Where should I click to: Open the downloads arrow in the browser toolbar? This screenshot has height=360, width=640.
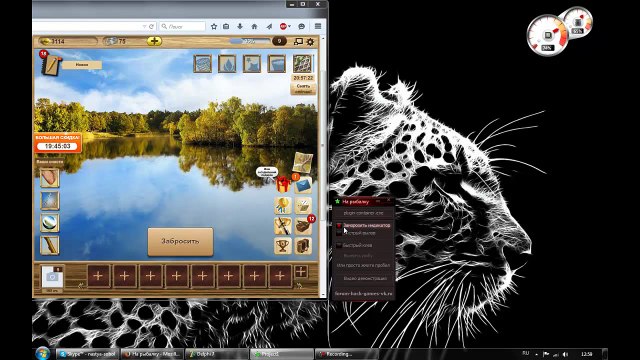pos(240,26)
